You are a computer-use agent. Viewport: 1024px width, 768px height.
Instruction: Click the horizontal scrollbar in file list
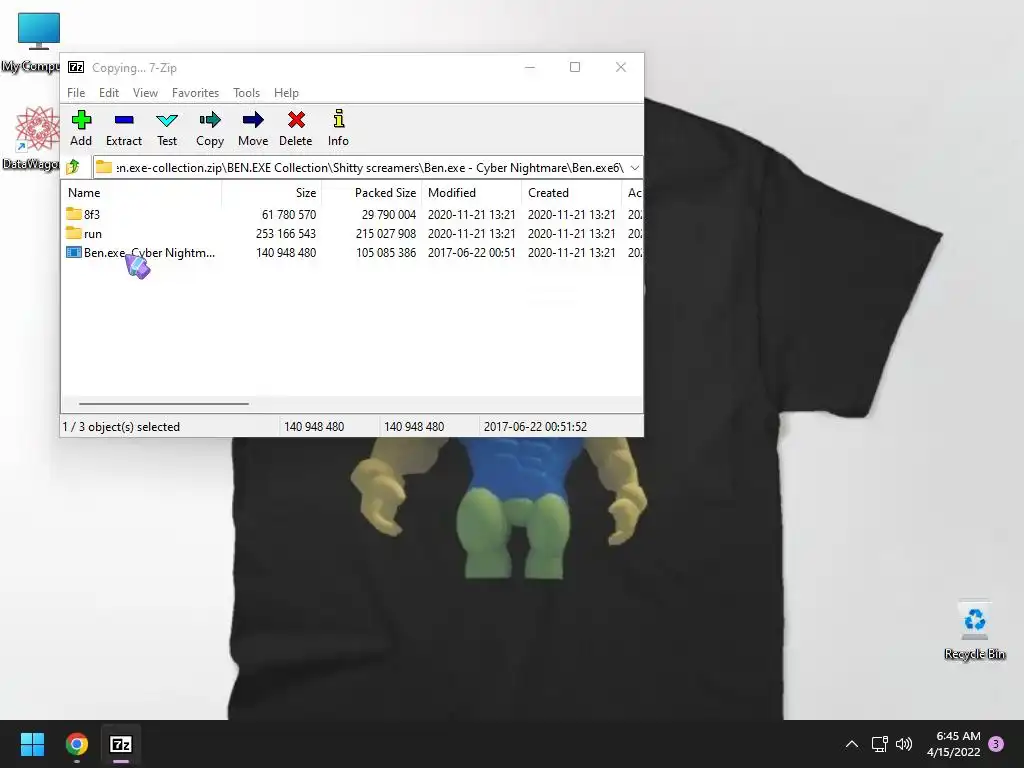click(163, 404)
